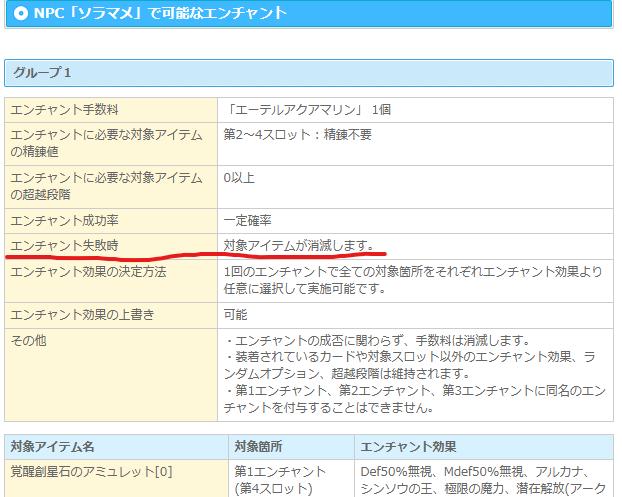Click the 可能 value in the overwrite row
The height and width of the screenshot is (497, 622).
tap(236, 315)
